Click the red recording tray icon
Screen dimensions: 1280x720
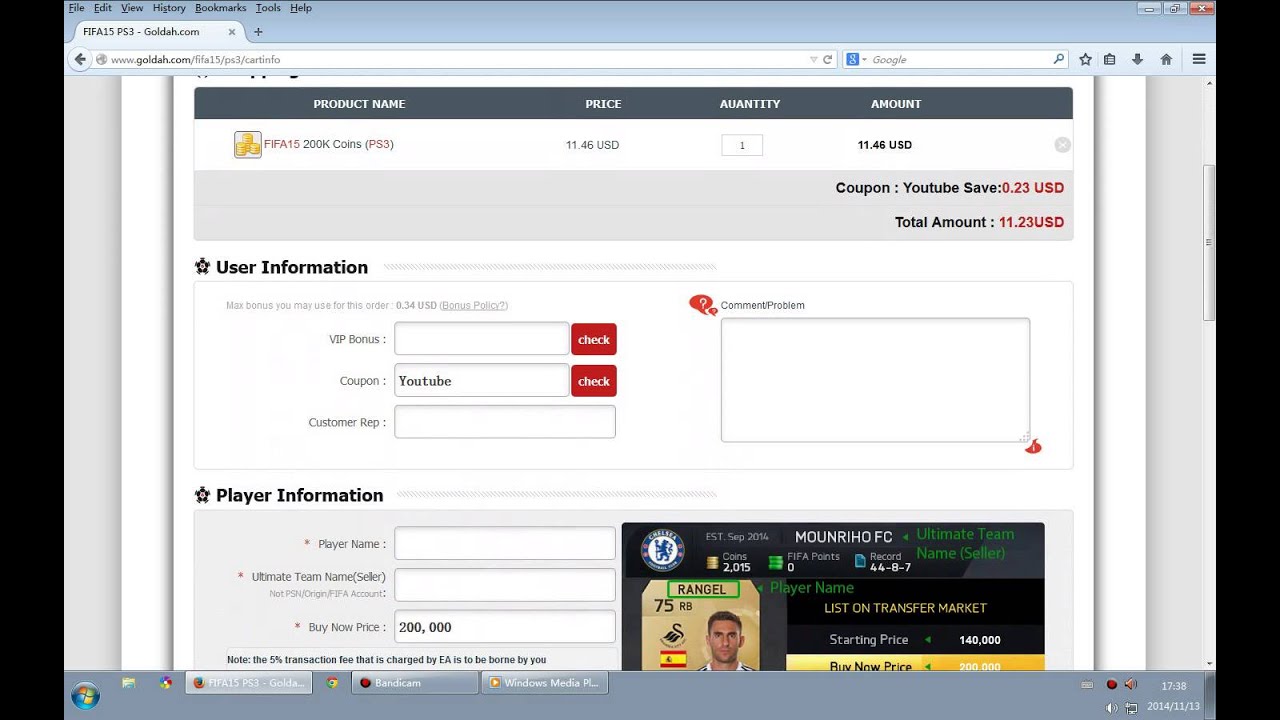pos(1111,685)
